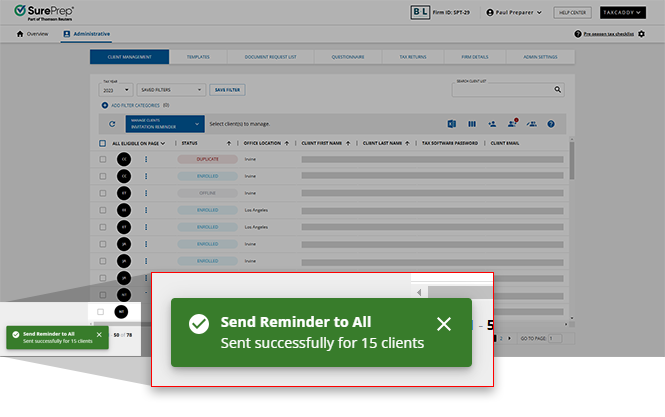Click the Firm ID: SPT-29 text
665x417 pixels.
click(451, 12)
